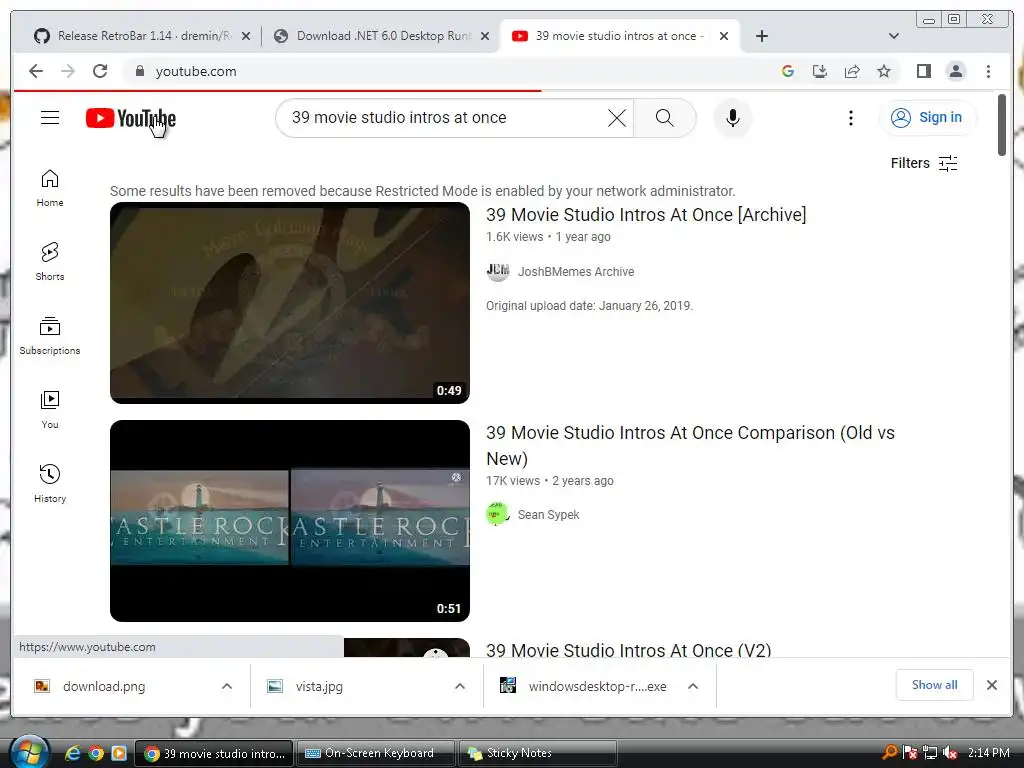Launch Chrome from quick launch
The width and height of the screenshot is (1024, 768).
(96, 753)
